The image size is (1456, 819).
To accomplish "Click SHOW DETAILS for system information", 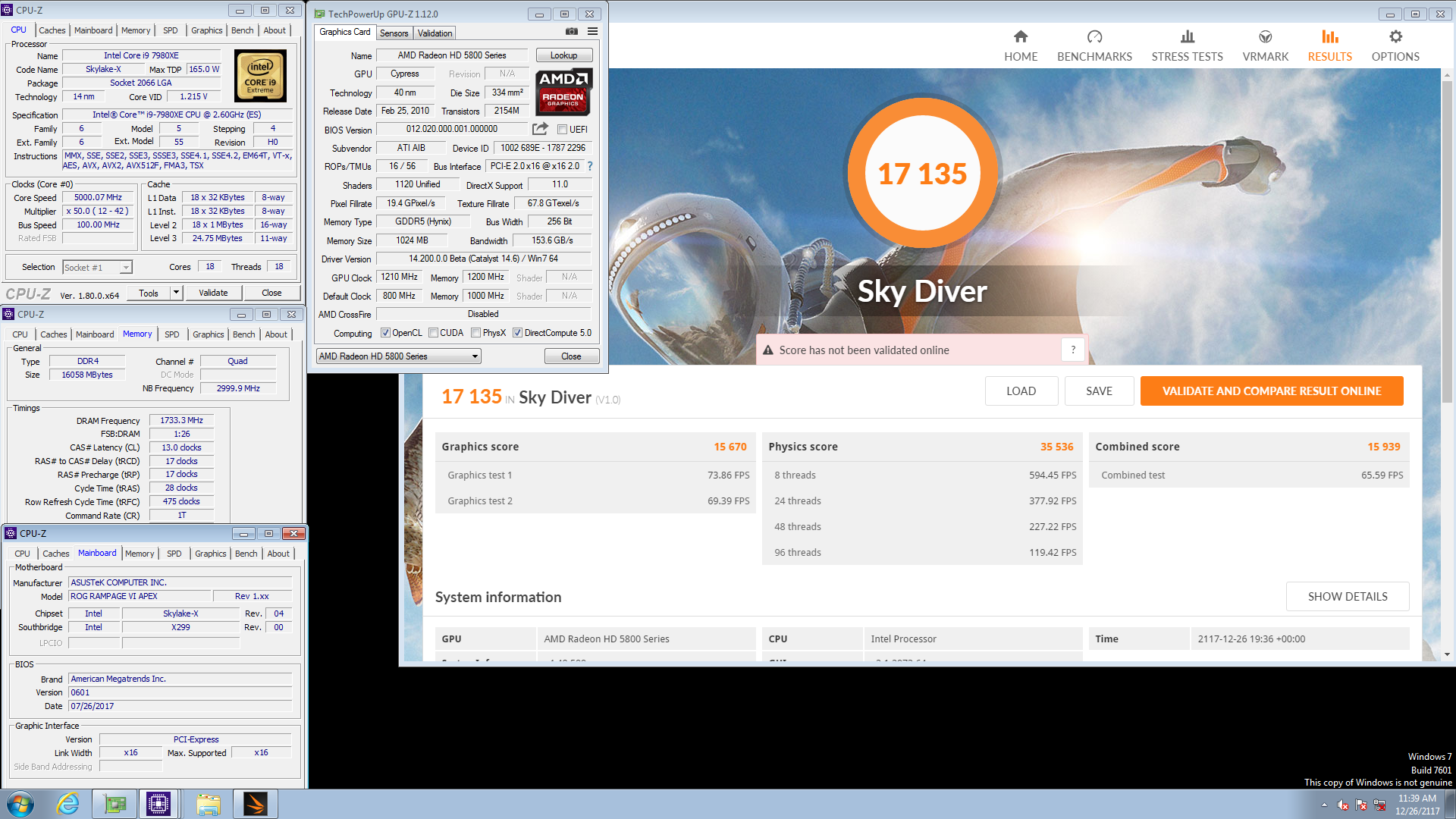I will 1348,596.
